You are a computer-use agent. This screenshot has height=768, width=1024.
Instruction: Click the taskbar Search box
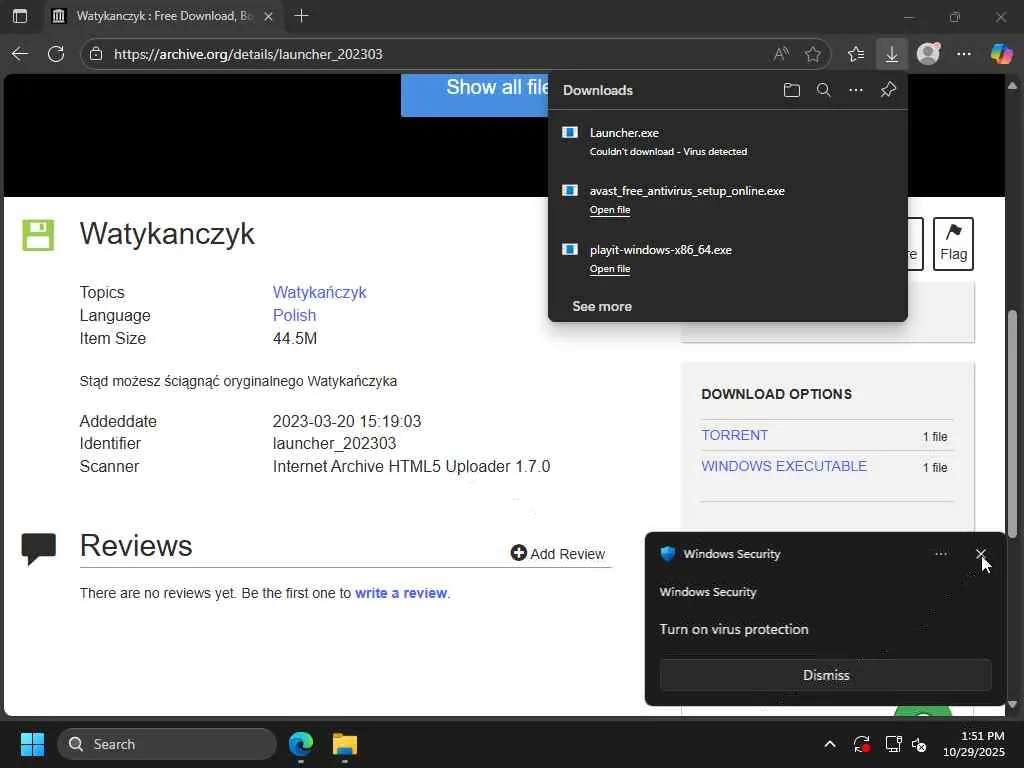tap(167, 744)
